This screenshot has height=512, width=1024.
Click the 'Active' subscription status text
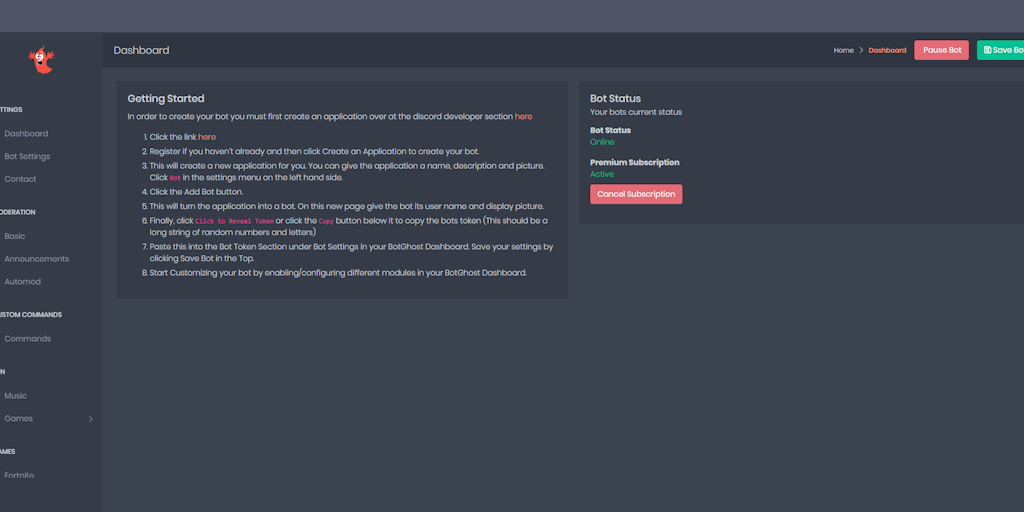pos(601,174)
